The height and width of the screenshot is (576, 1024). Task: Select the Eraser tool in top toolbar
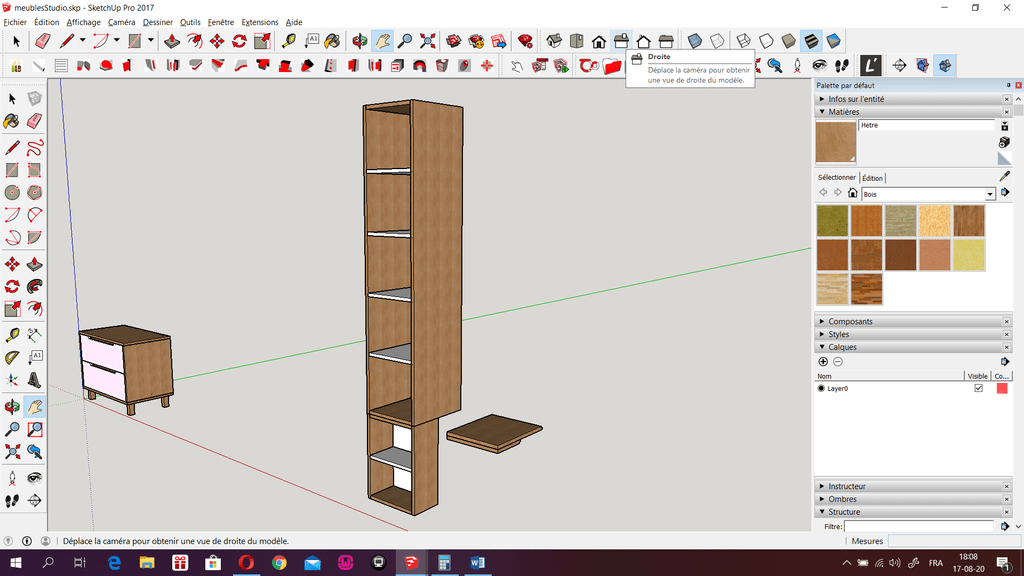42,41
